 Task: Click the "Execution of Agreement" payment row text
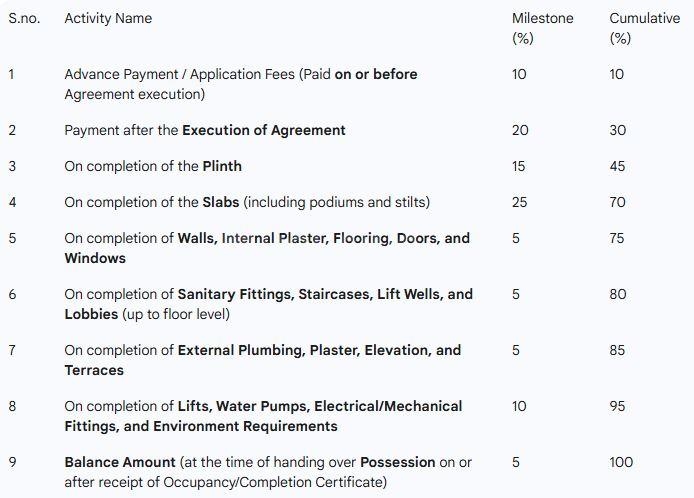point(205,130)
